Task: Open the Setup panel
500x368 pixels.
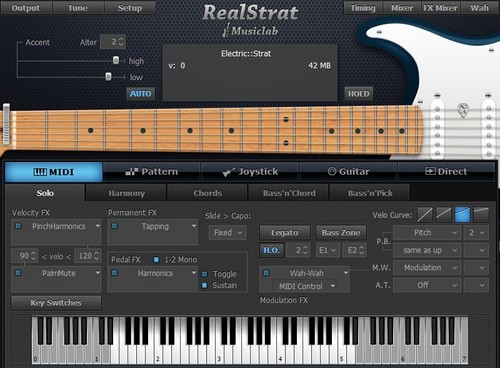Action: point(130,8)
